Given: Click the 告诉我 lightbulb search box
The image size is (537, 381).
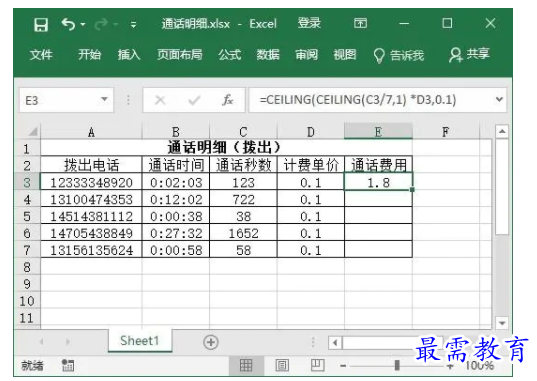Looking at the screenshot, I should (399, 55).
